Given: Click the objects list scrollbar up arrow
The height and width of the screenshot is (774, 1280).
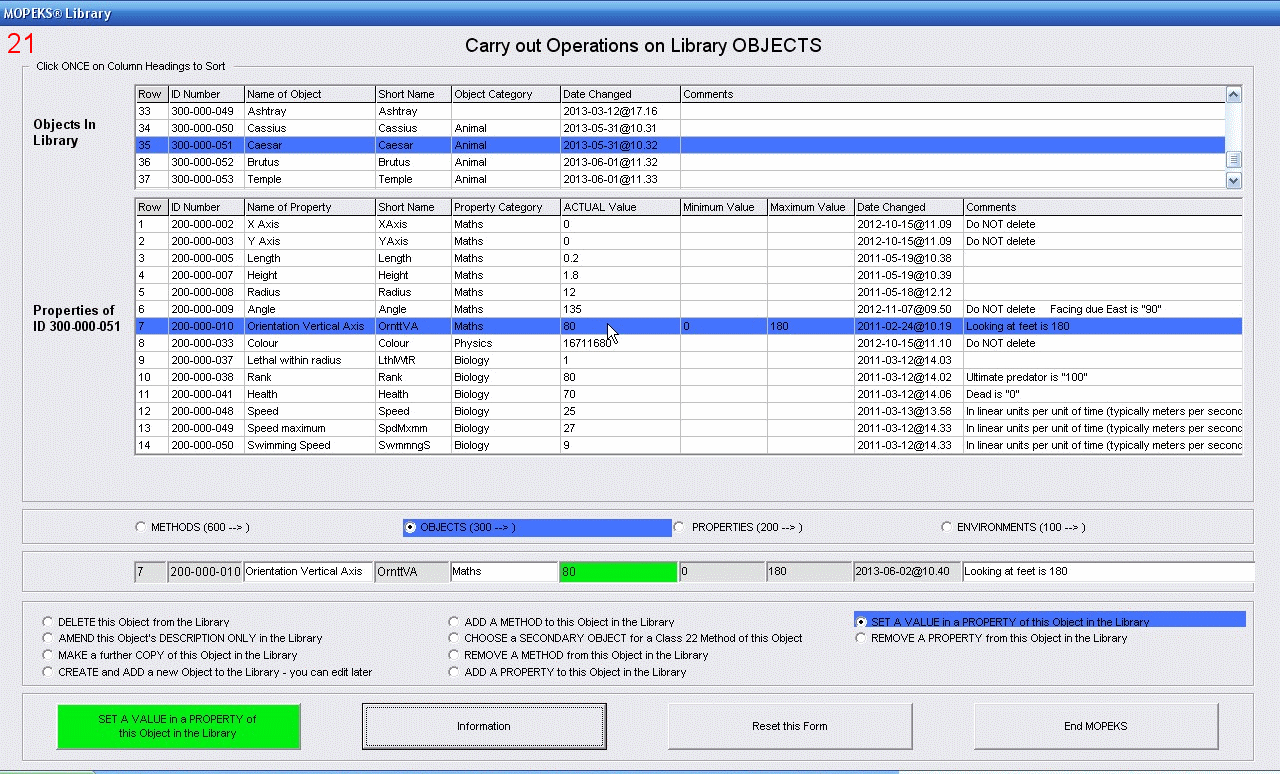Looking at the screenshot, I should [1233, 95].
